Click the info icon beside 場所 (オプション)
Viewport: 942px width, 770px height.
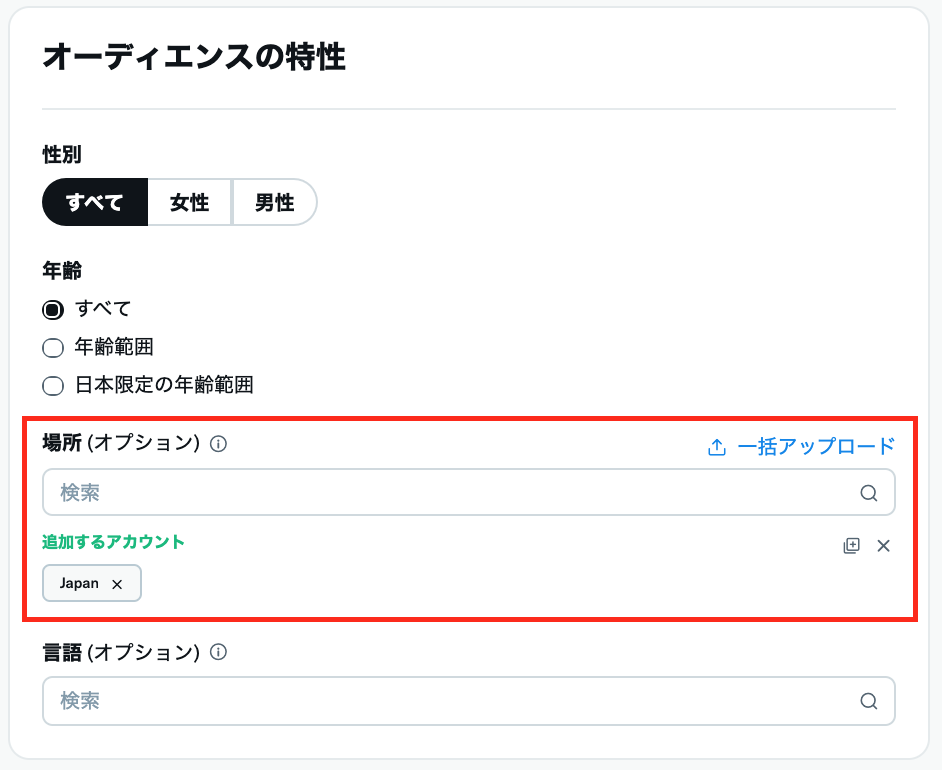(x=219, y=444)
